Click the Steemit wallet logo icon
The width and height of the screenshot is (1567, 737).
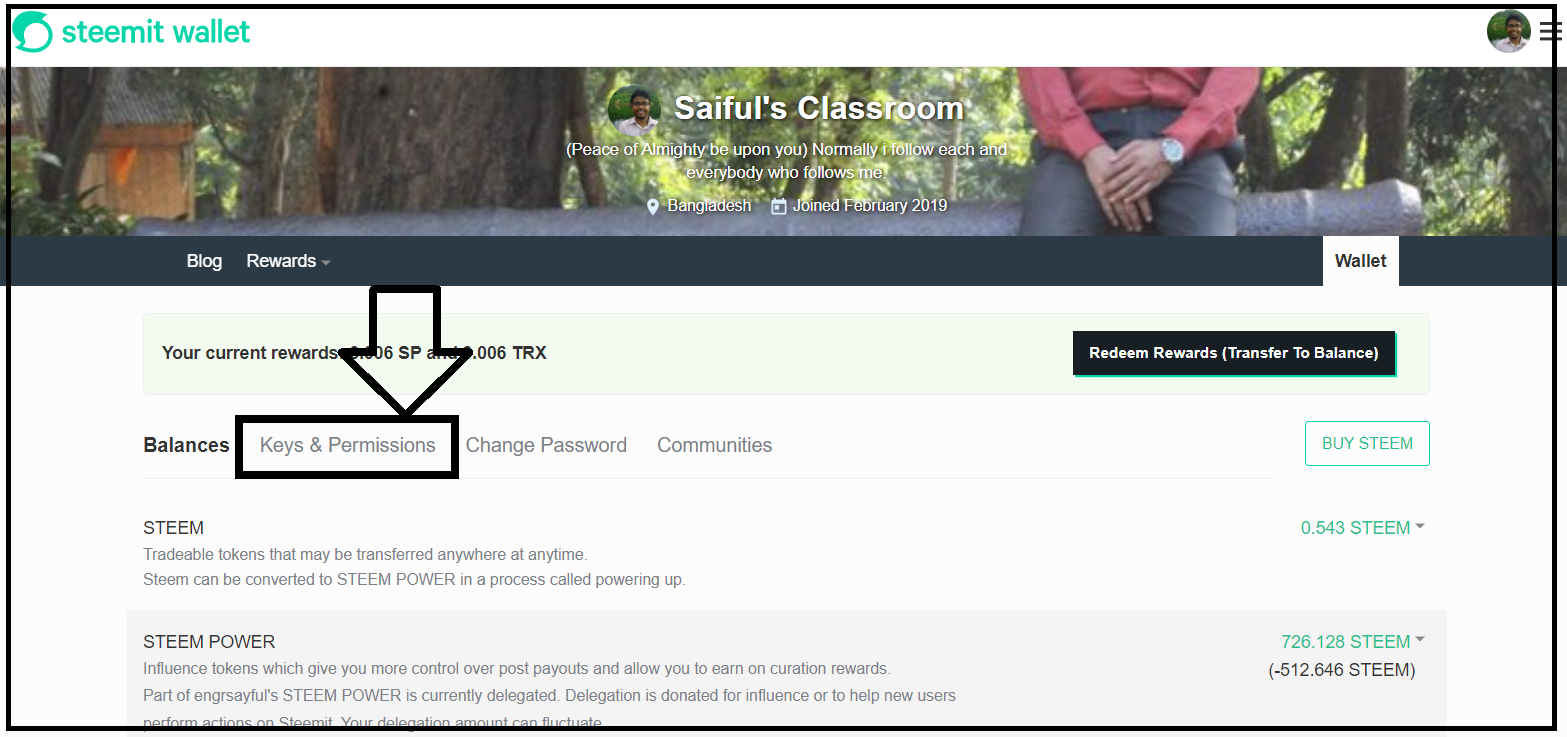click(x=32, y=32)
